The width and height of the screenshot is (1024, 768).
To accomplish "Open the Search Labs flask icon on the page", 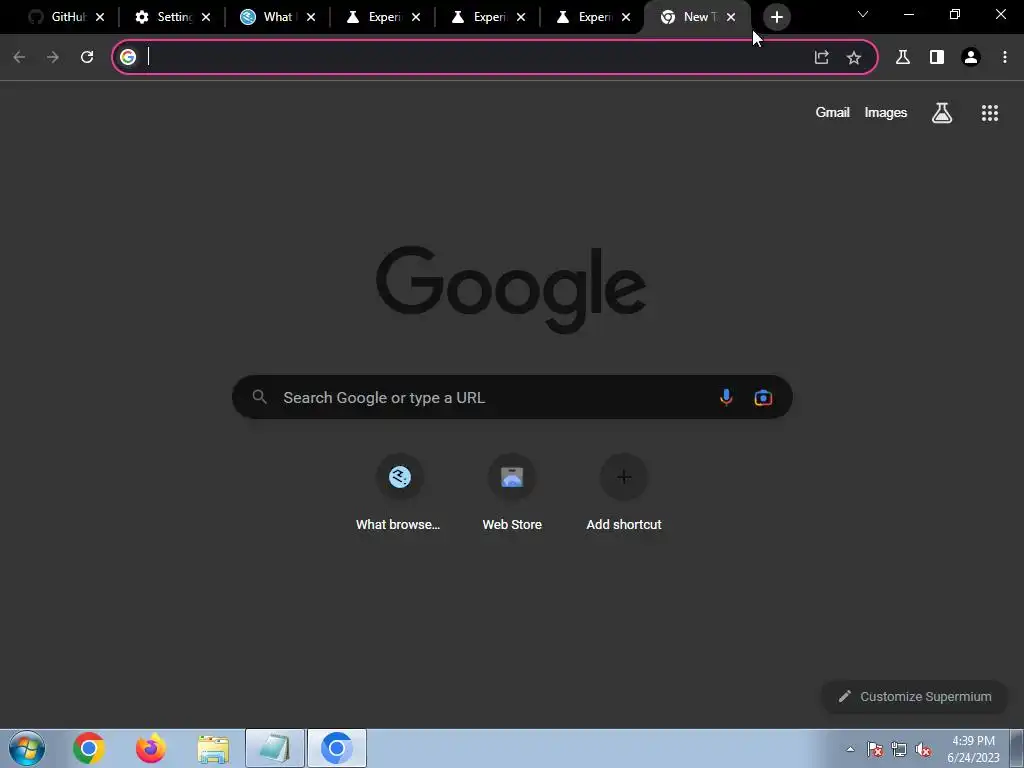I will point(942,113).
